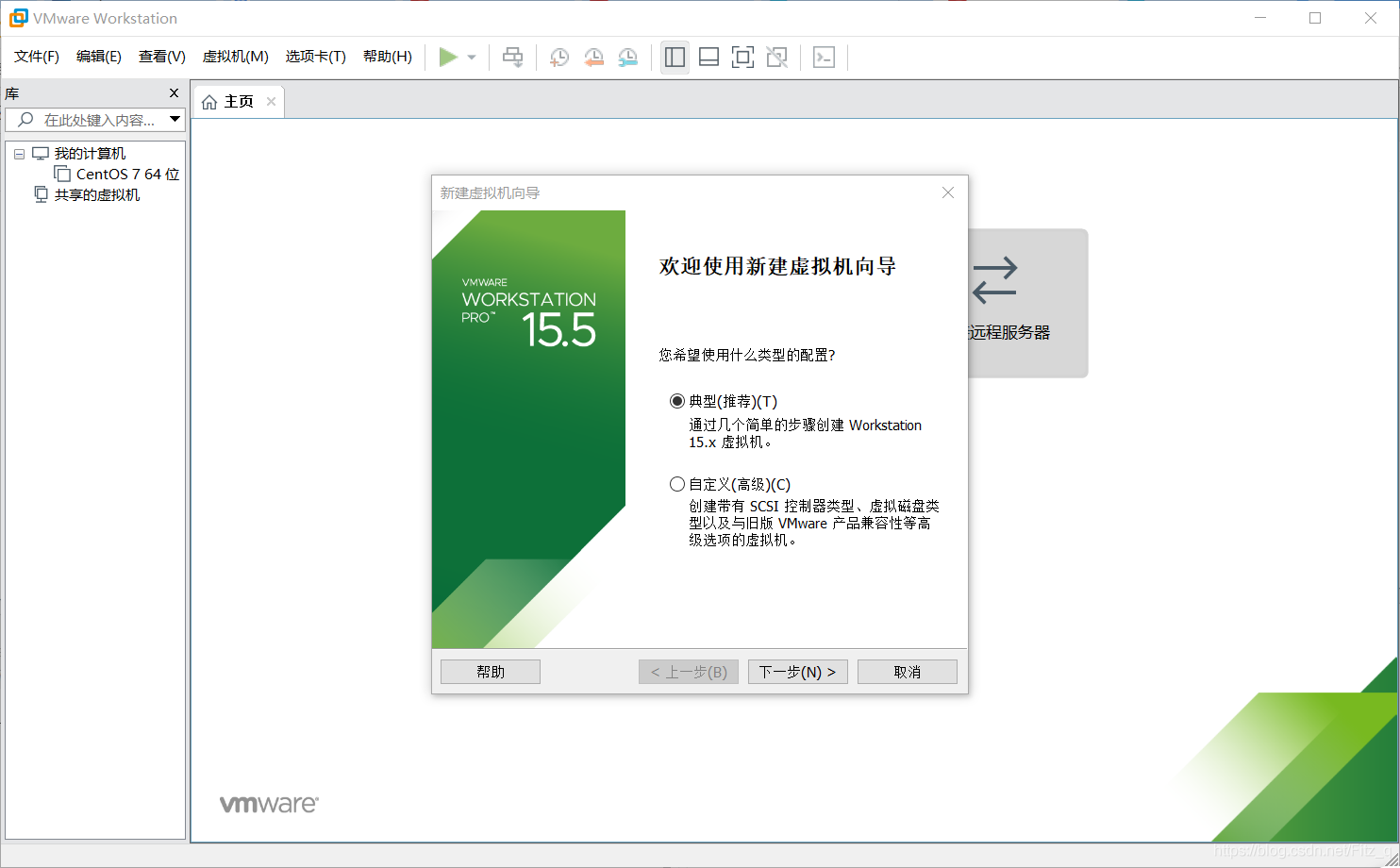Click the VMware Workstation title bar logo
The width and height of the screenshot is (1400, 868).
[x=18, y=18]
